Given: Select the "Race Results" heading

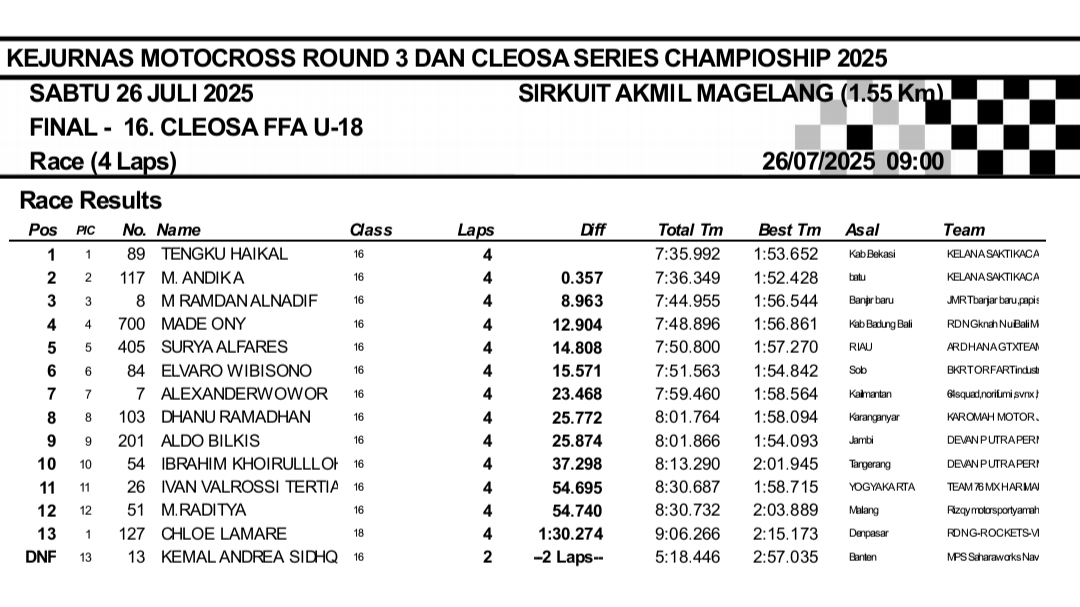Looking at the screenshot, I should 91,201.
